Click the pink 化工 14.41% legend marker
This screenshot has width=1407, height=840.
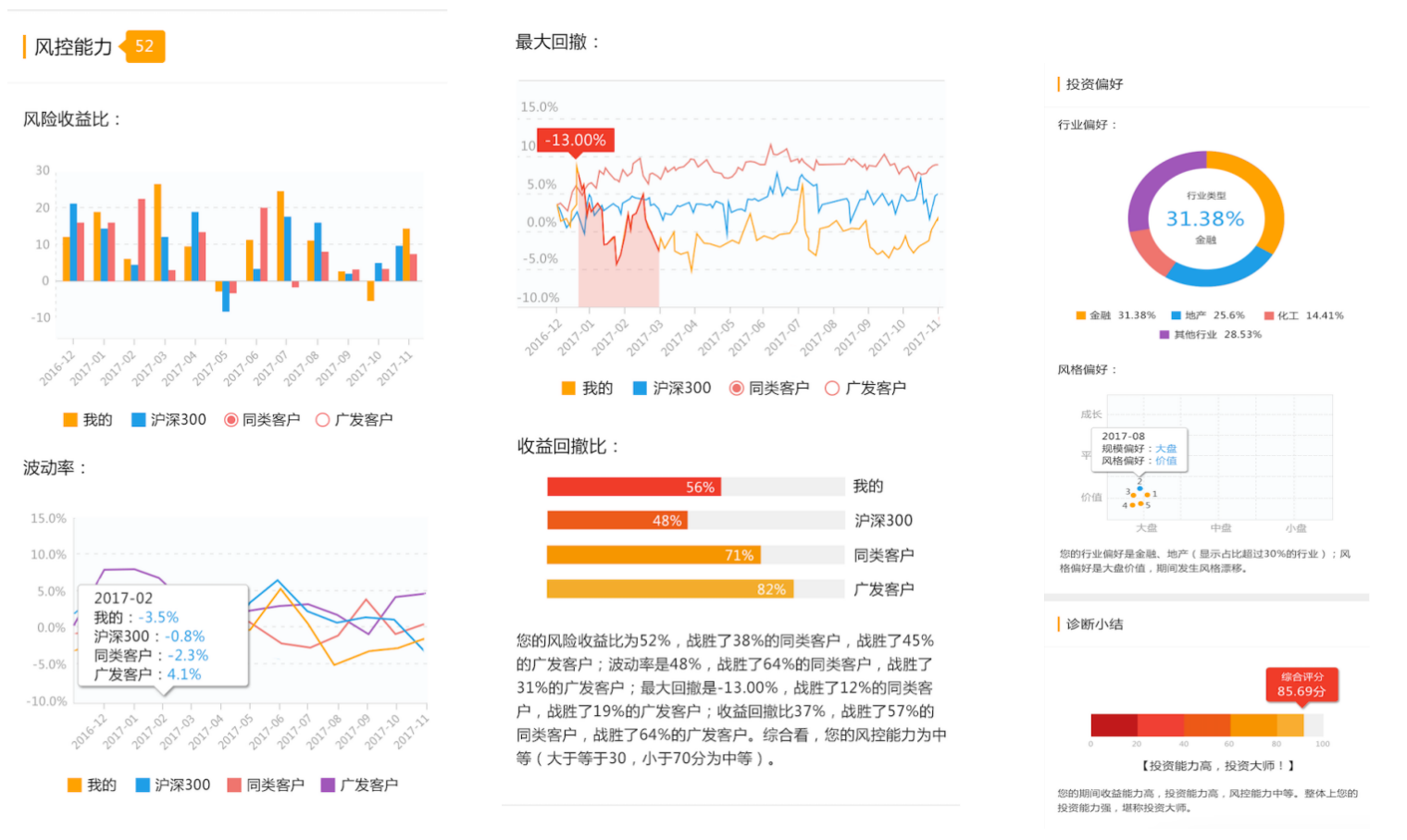(1270, 315)
